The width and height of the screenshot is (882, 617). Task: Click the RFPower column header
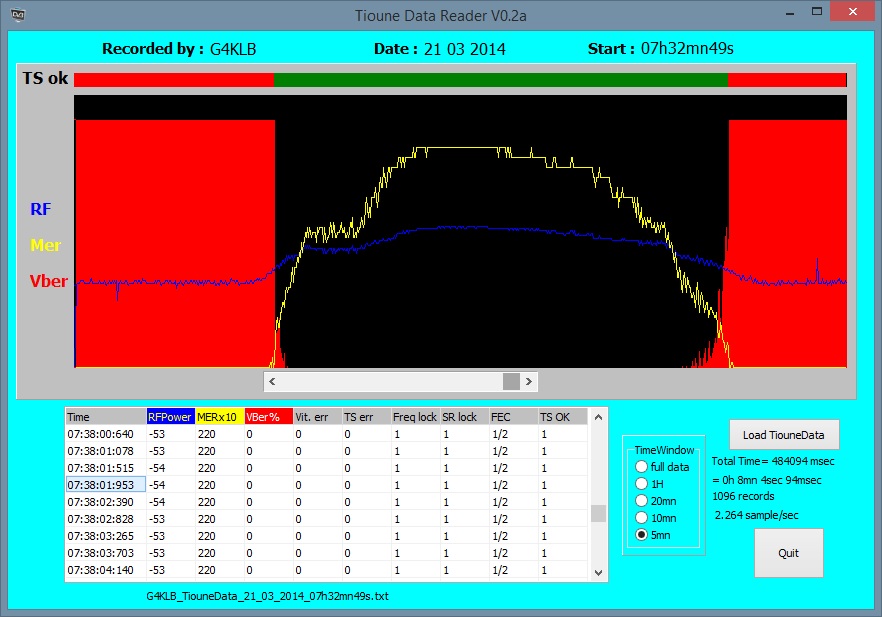[170, 417]
